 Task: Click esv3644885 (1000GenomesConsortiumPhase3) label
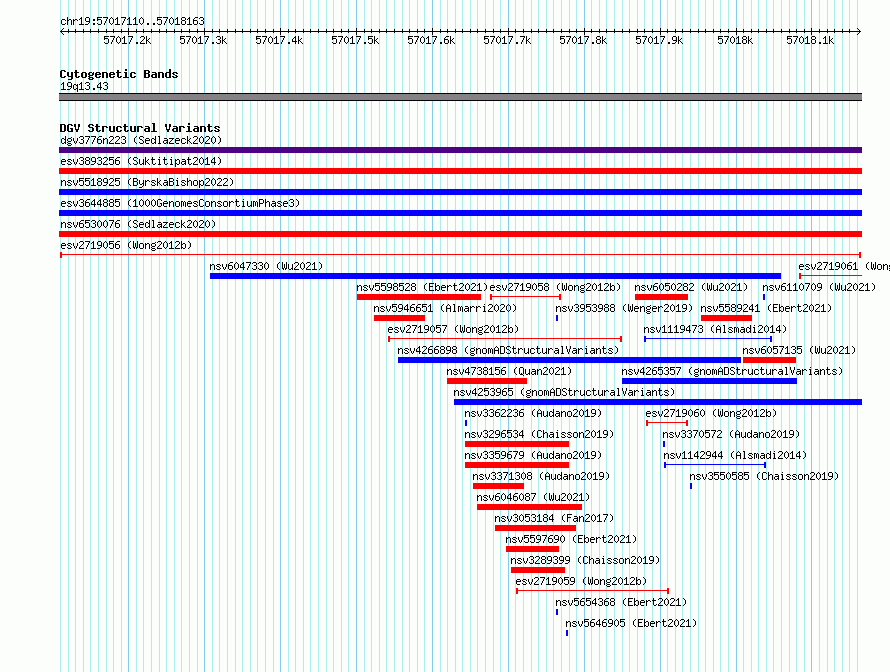click(x=180, y=203)
